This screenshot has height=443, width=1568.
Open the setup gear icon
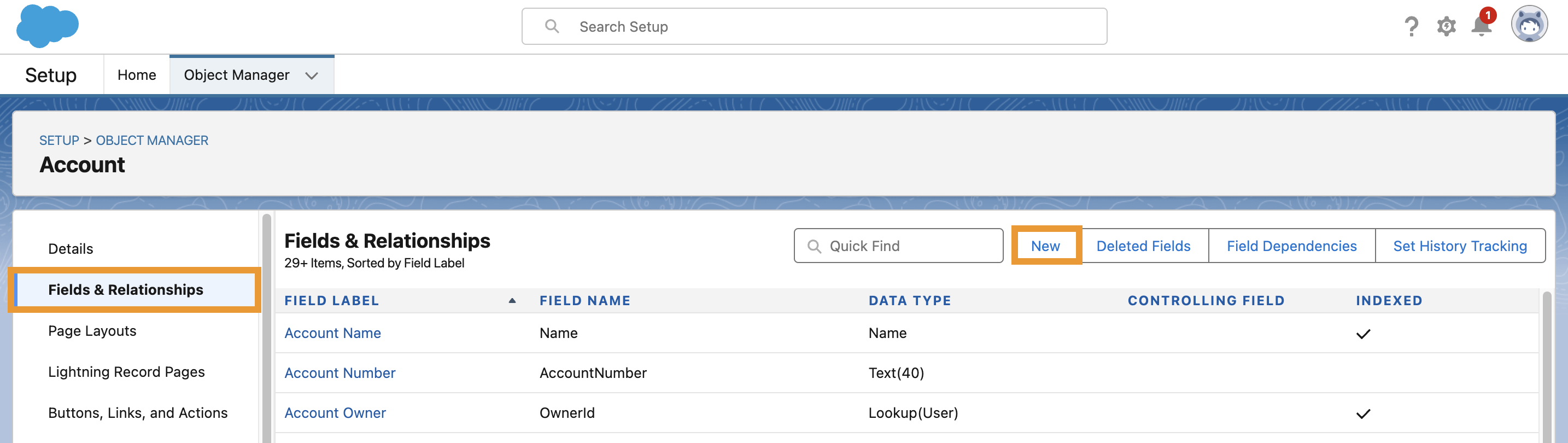[1446, 26]
